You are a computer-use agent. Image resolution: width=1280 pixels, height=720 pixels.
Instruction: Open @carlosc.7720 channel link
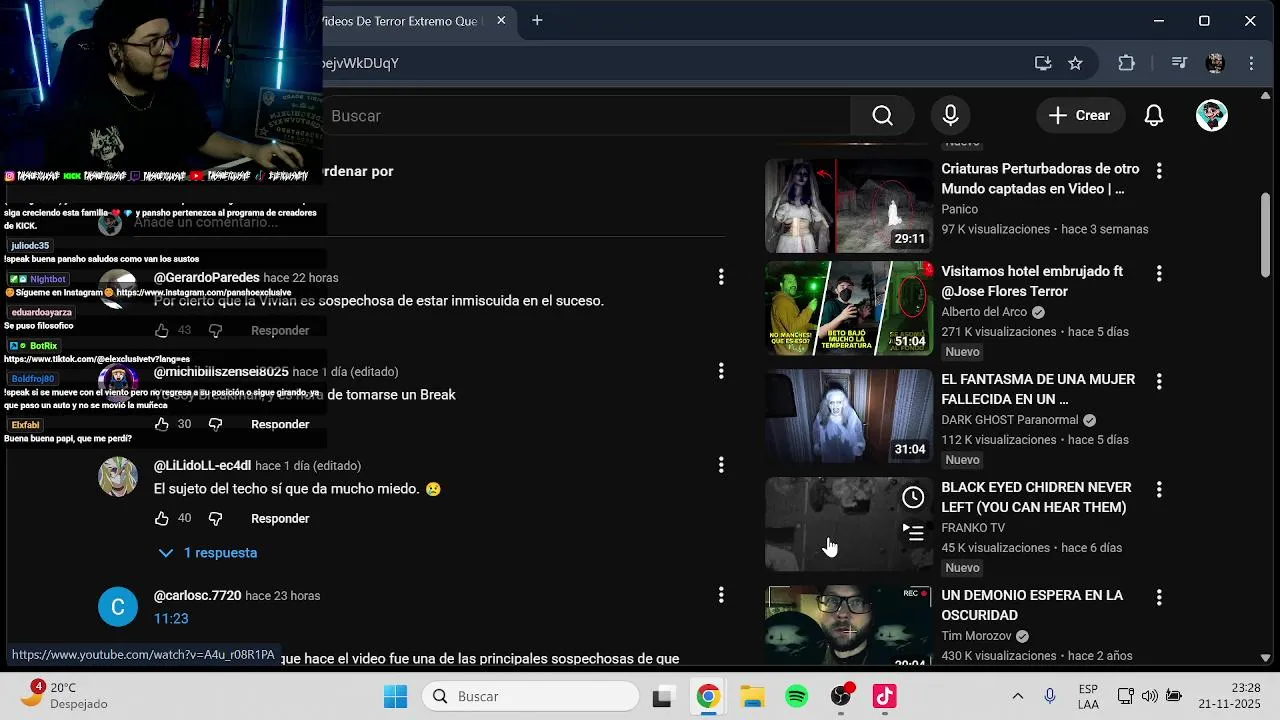[197, 595]
